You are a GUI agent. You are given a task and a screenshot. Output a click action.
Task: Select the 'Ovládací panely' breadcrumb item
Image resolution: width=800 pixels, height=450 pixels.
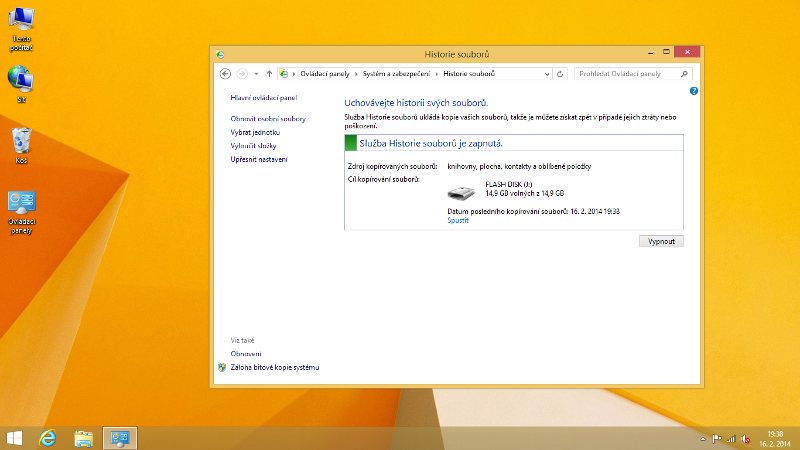(325, 73)
